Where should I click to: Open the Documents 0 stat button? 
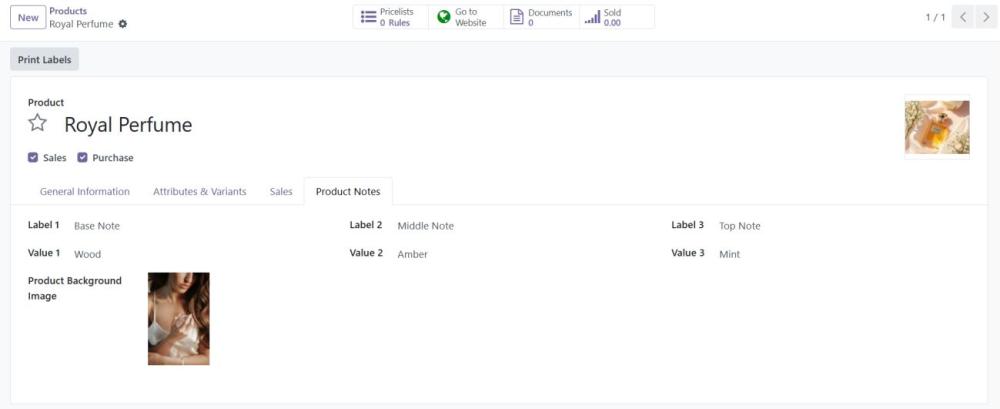541,17
